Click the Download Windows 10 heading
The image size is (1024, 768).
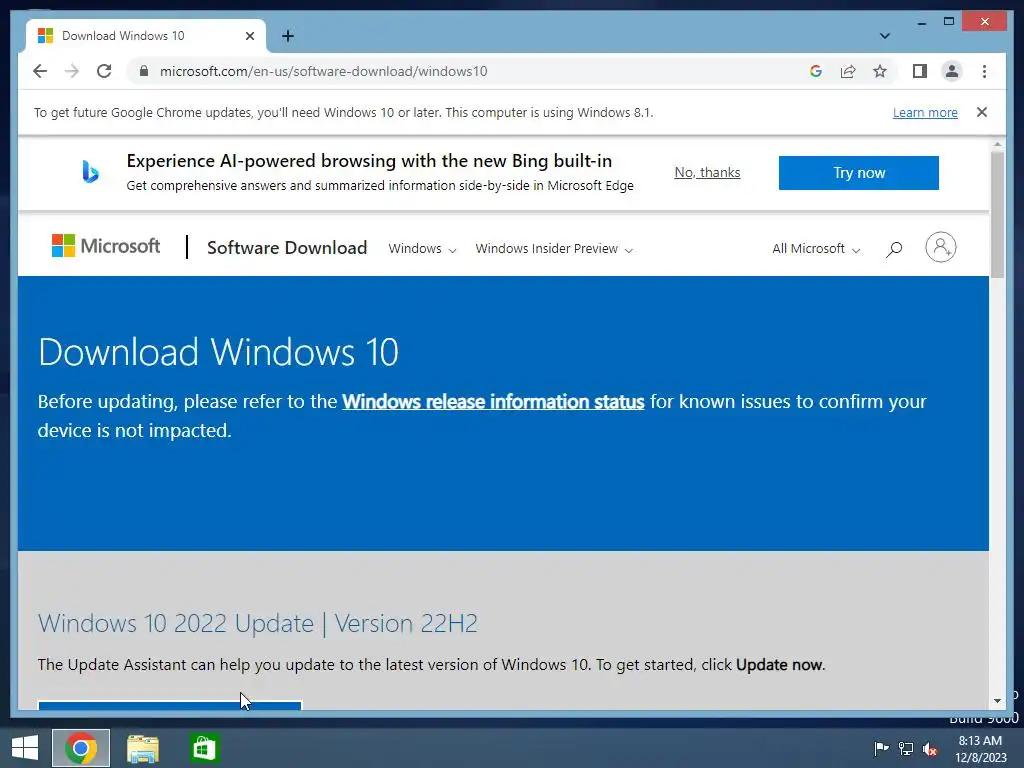coord(218,352)
